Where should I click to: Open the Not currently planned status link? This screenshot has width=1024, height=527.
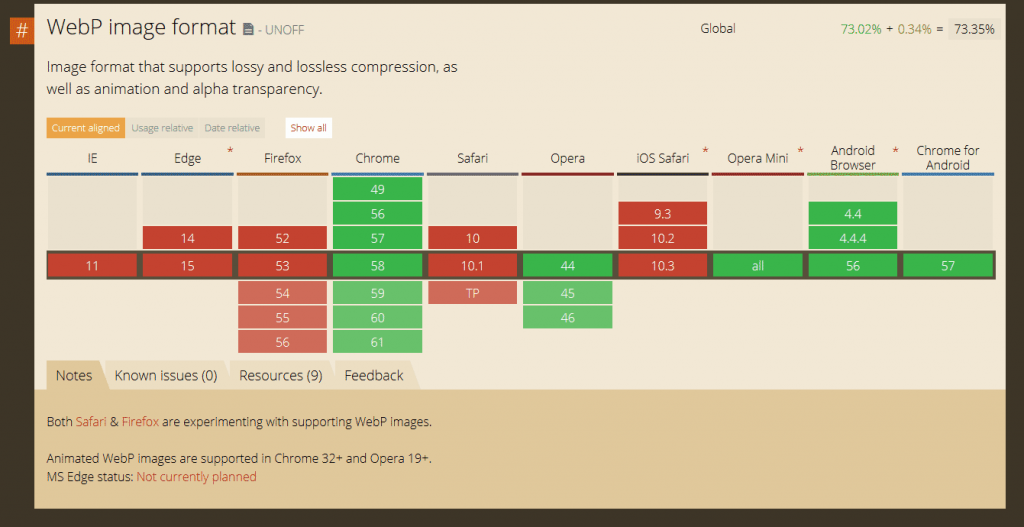[196, 477]
